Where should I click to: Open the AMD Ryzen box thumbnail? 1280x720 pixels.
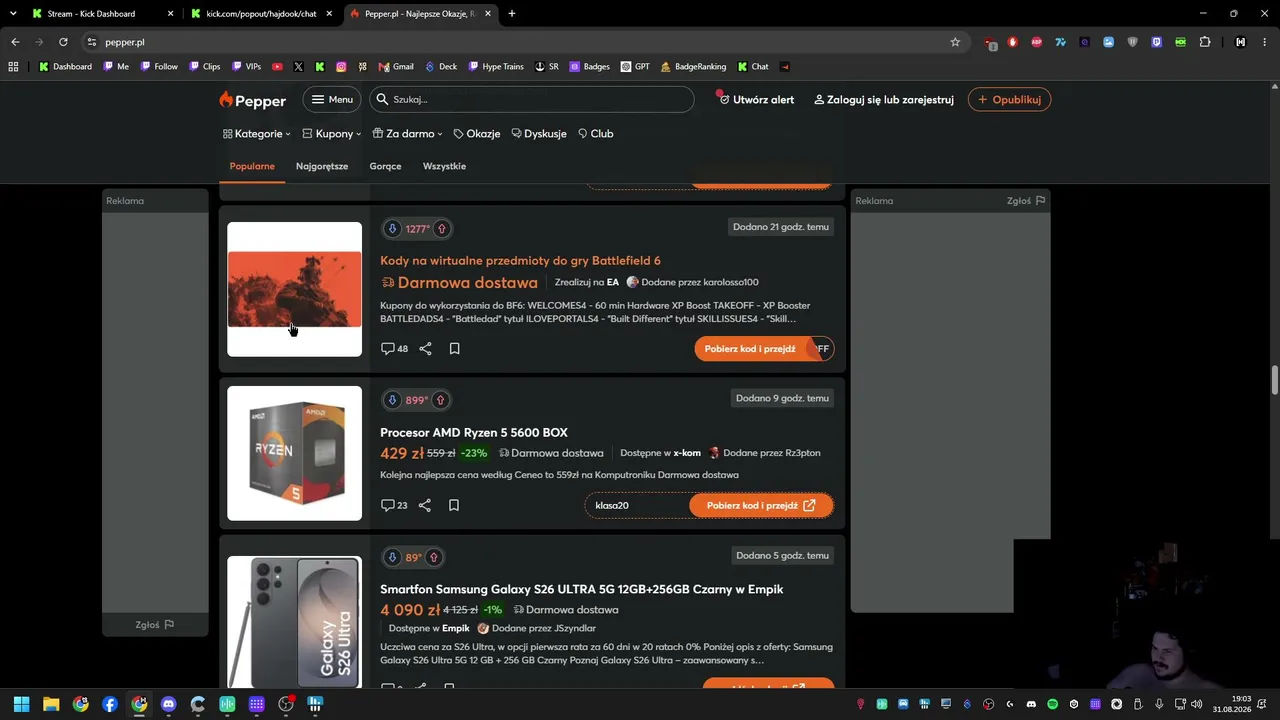coord(294,453)
